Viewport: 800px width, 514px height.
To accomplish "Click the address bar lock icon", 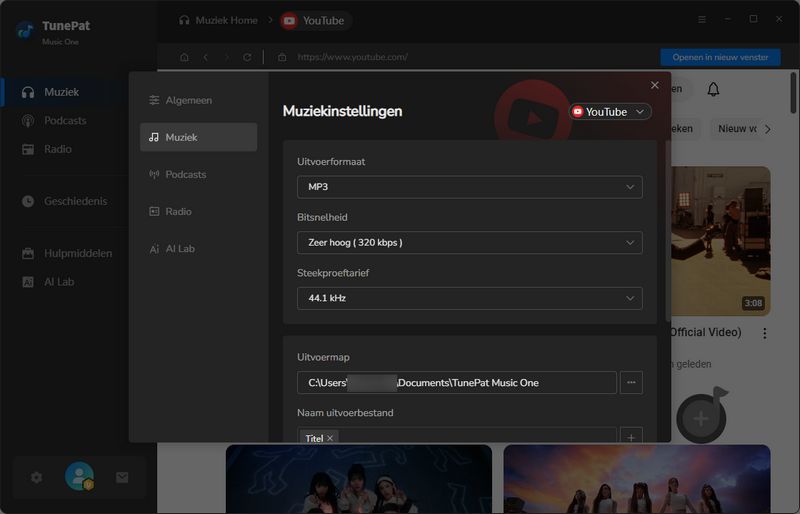I will click(282, 57).
